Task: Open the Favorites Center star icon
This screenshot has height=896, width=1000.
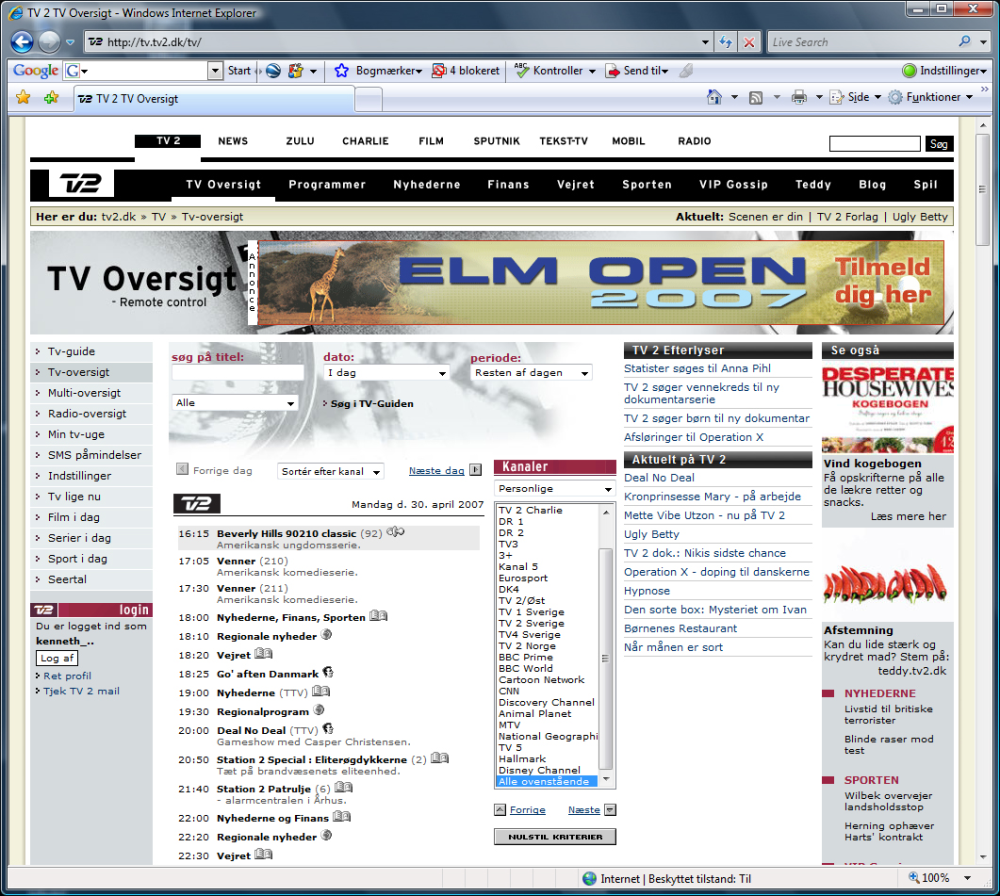Action: (x=24, y=97)
